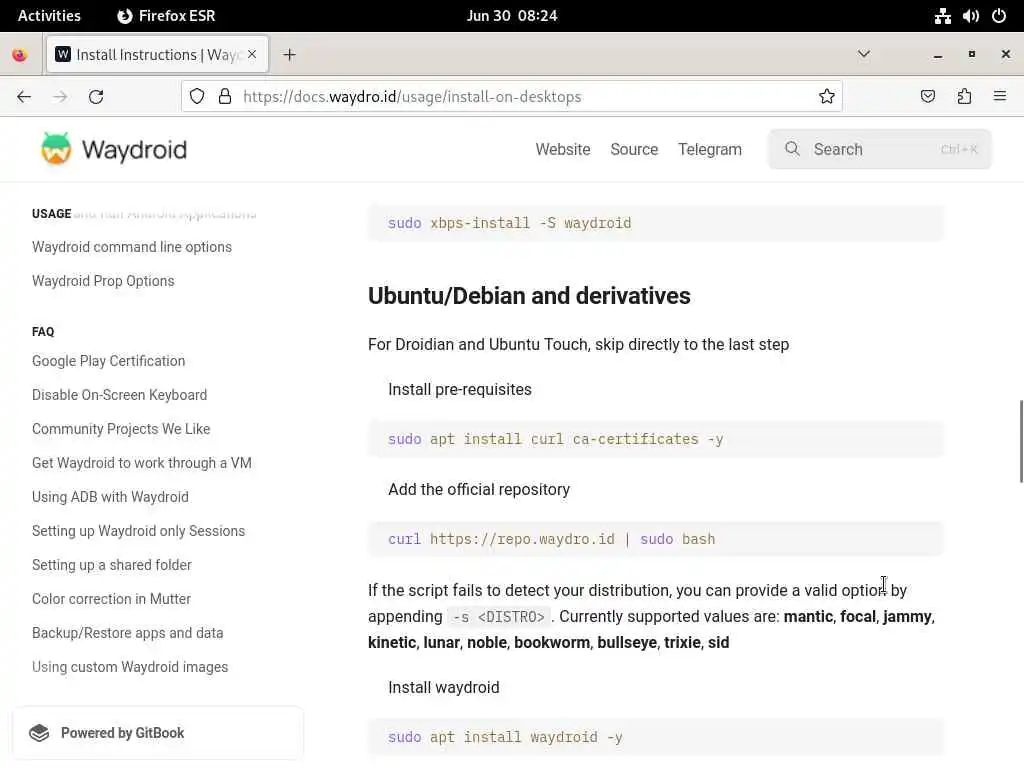
Task: Click the URL address bar
Action: (x=511, y=97)
